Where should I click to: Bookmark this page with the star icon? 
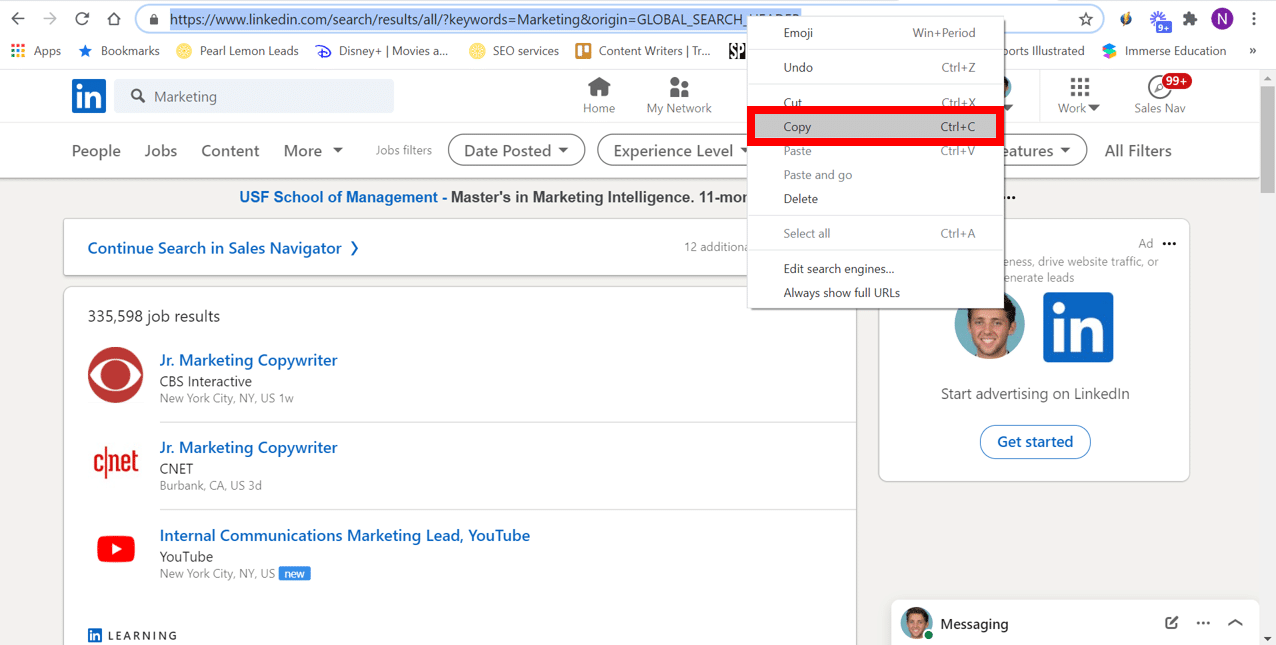(1086, 19)
